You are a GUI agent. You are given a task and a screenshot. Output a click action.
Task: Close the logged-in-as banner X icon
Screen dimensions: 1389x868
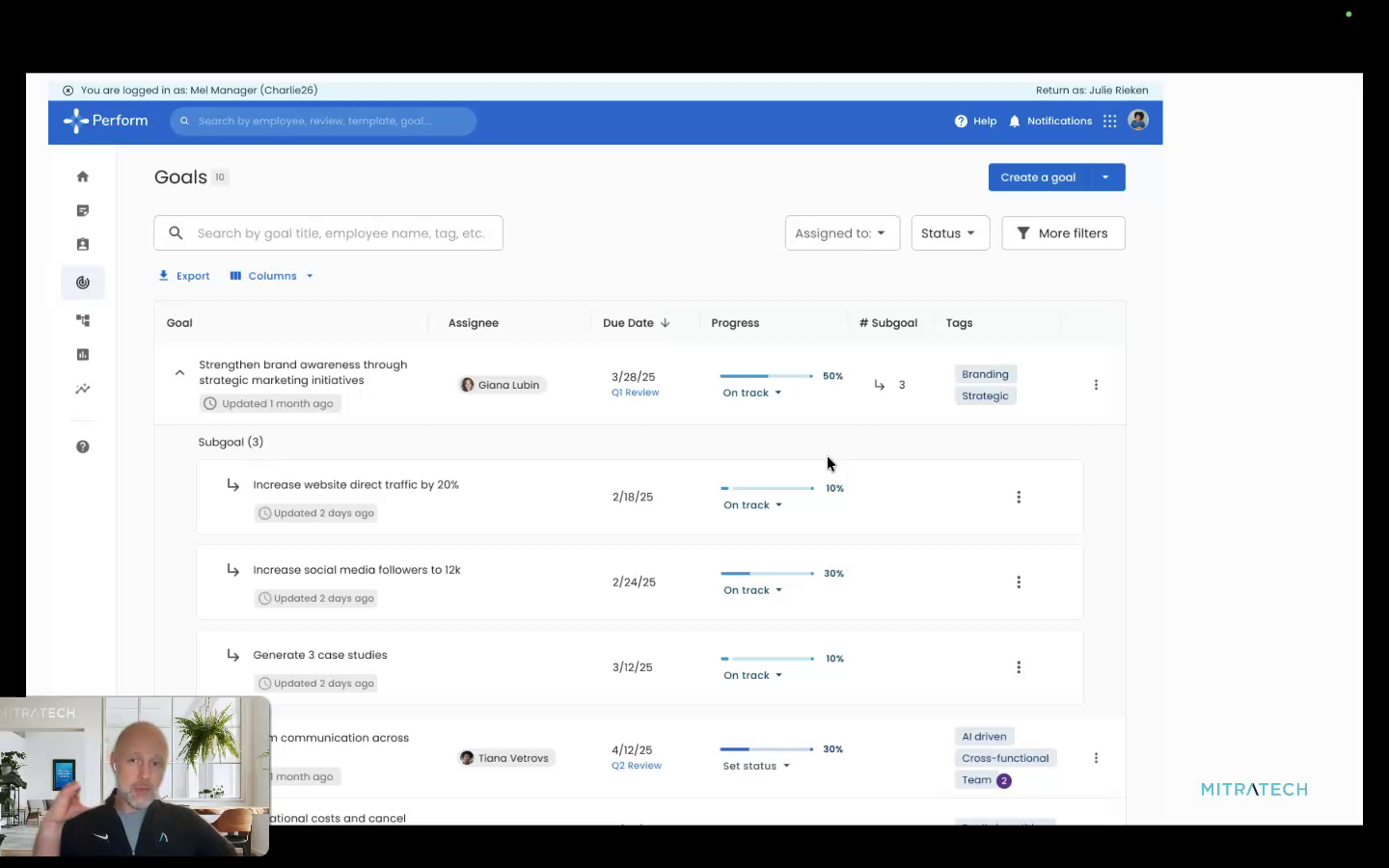tap(68, 91)
